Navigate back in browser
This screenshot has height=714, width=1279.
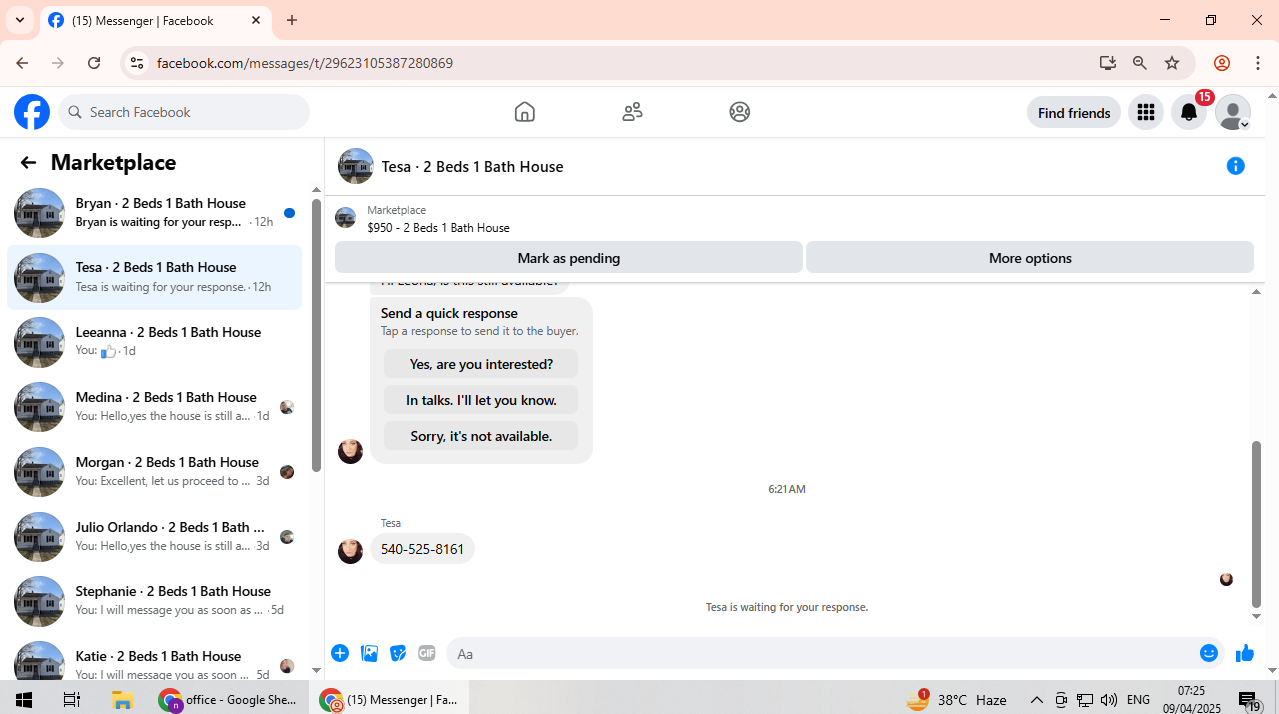[22, 63]
